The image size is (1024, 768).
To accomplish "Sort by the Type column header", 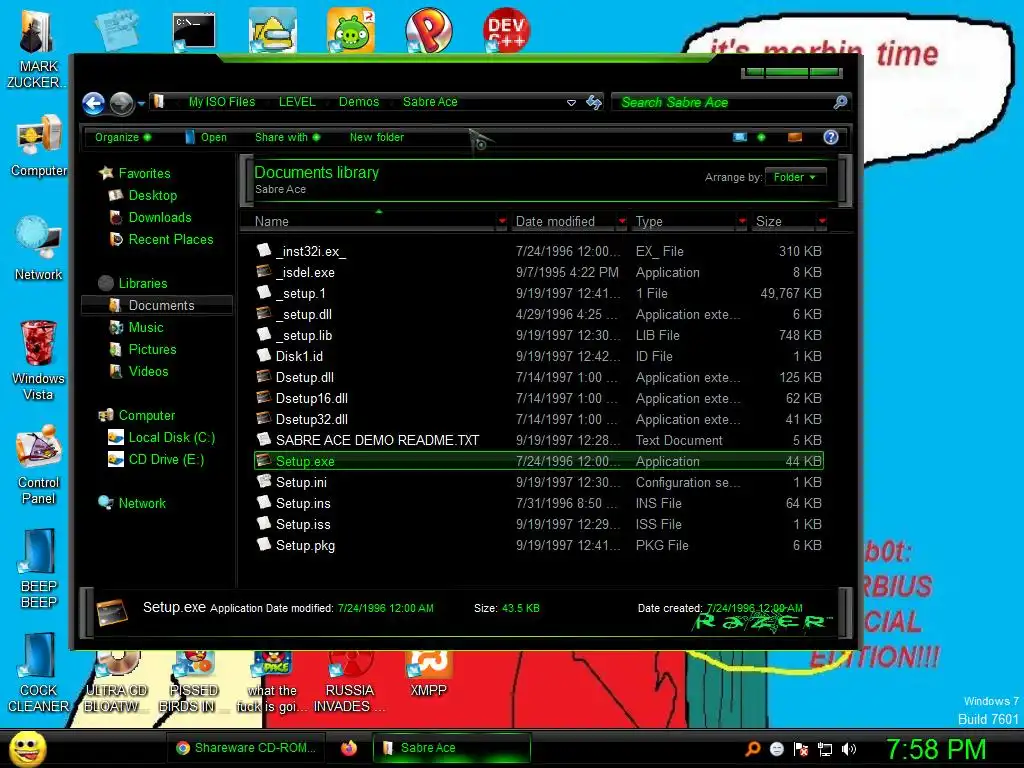I will (684, 221).
